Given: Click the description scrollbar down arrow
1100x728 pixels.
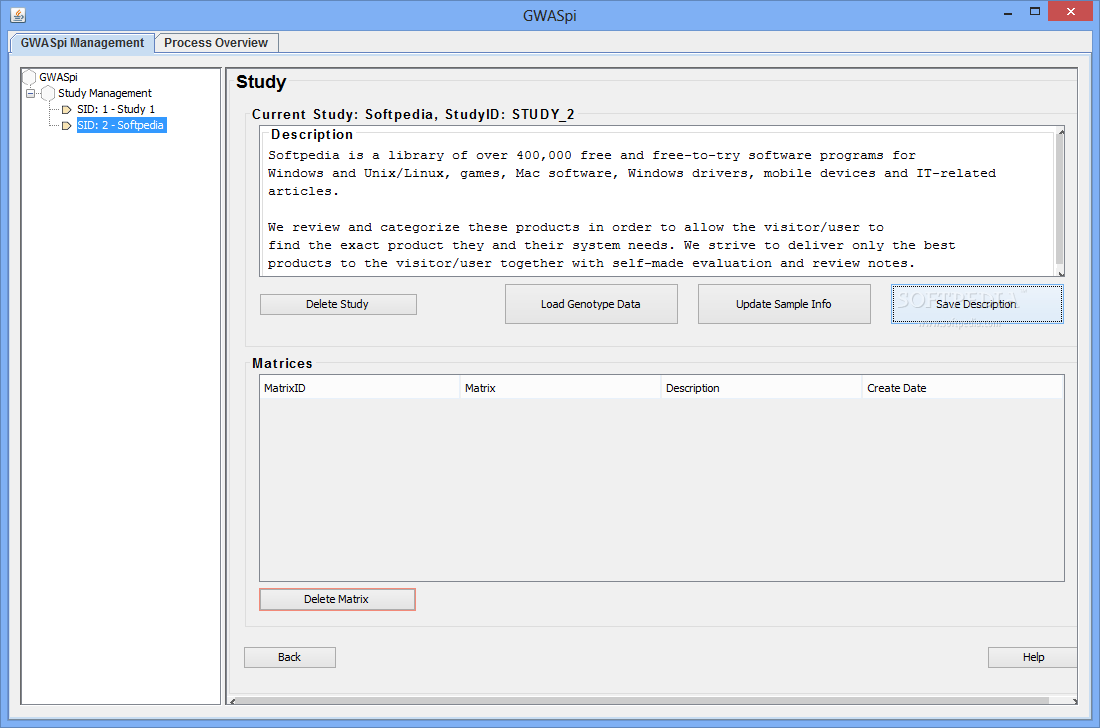Looking at the screenshot, I should [1061, 274].
